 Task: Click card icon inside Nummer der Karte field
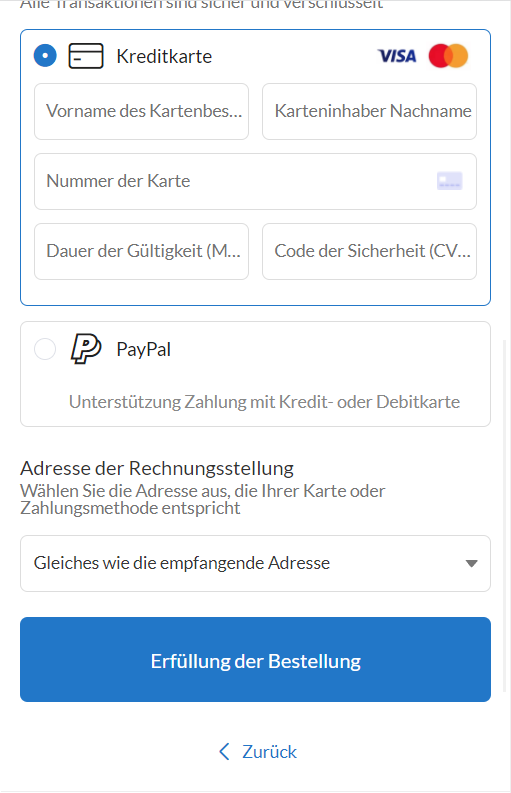point(449,181)
